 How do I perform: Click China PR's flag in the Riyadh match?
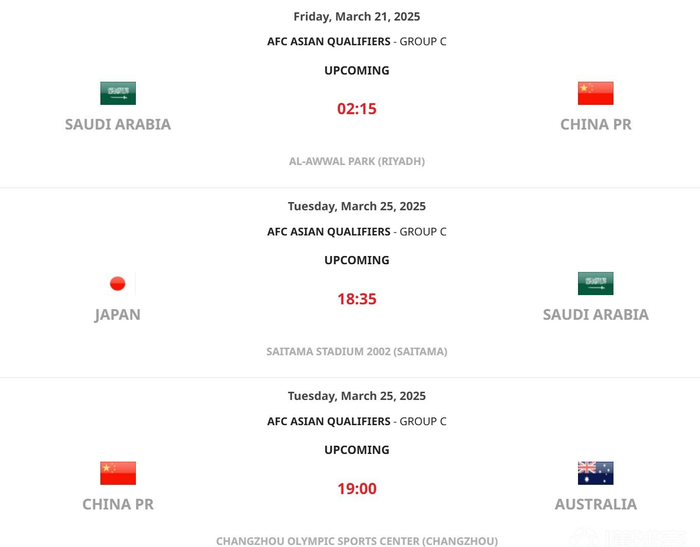click(595, 93)
